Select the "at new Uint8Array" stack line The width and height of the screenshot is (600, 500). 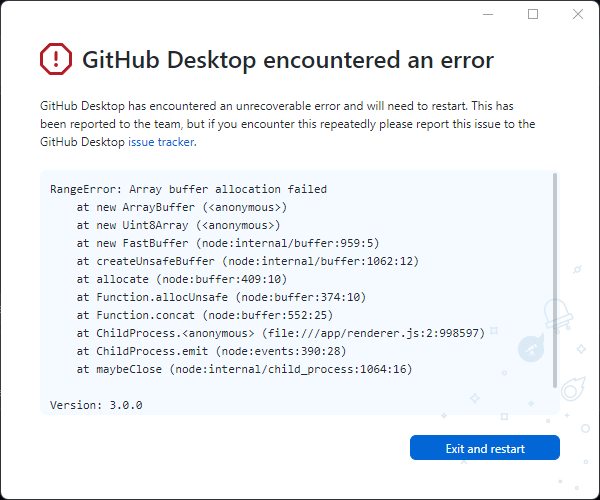177,225
